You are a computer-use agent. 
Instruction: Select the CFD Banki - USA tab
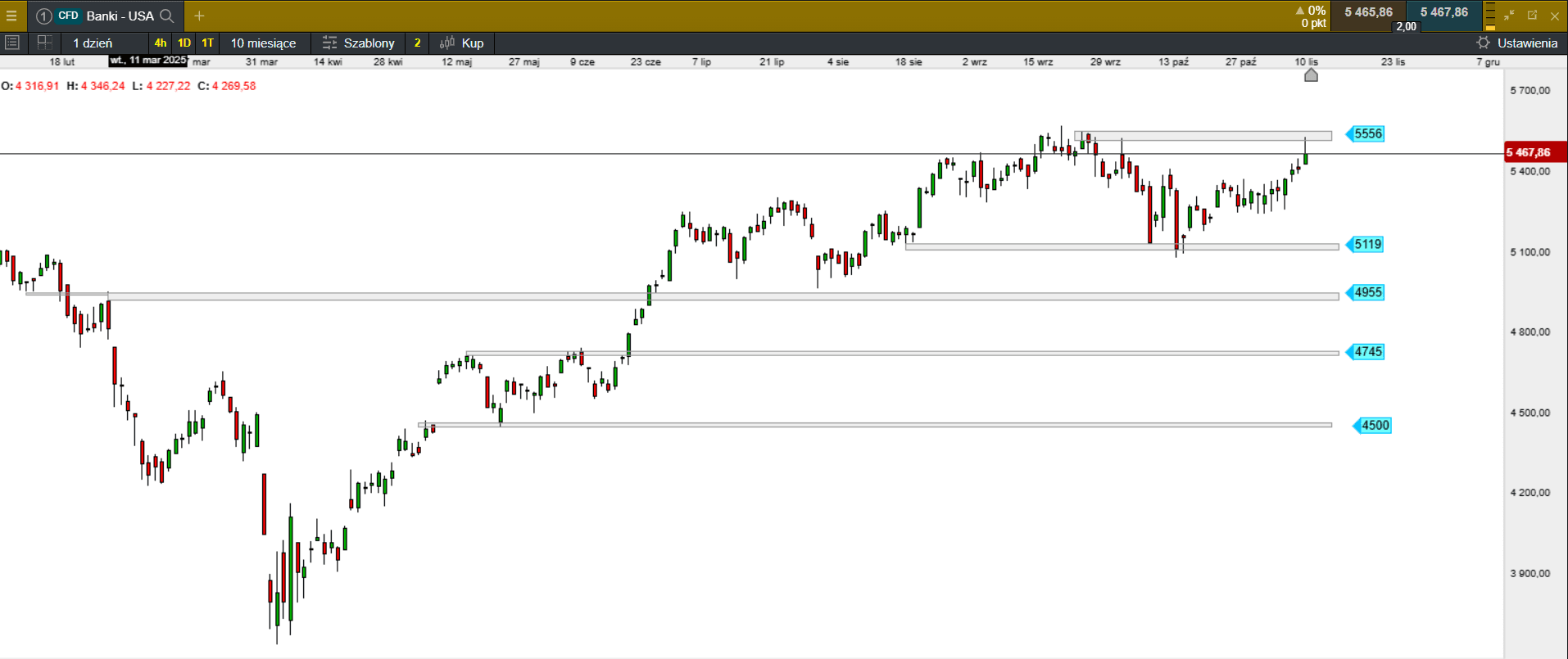point(105,16)
